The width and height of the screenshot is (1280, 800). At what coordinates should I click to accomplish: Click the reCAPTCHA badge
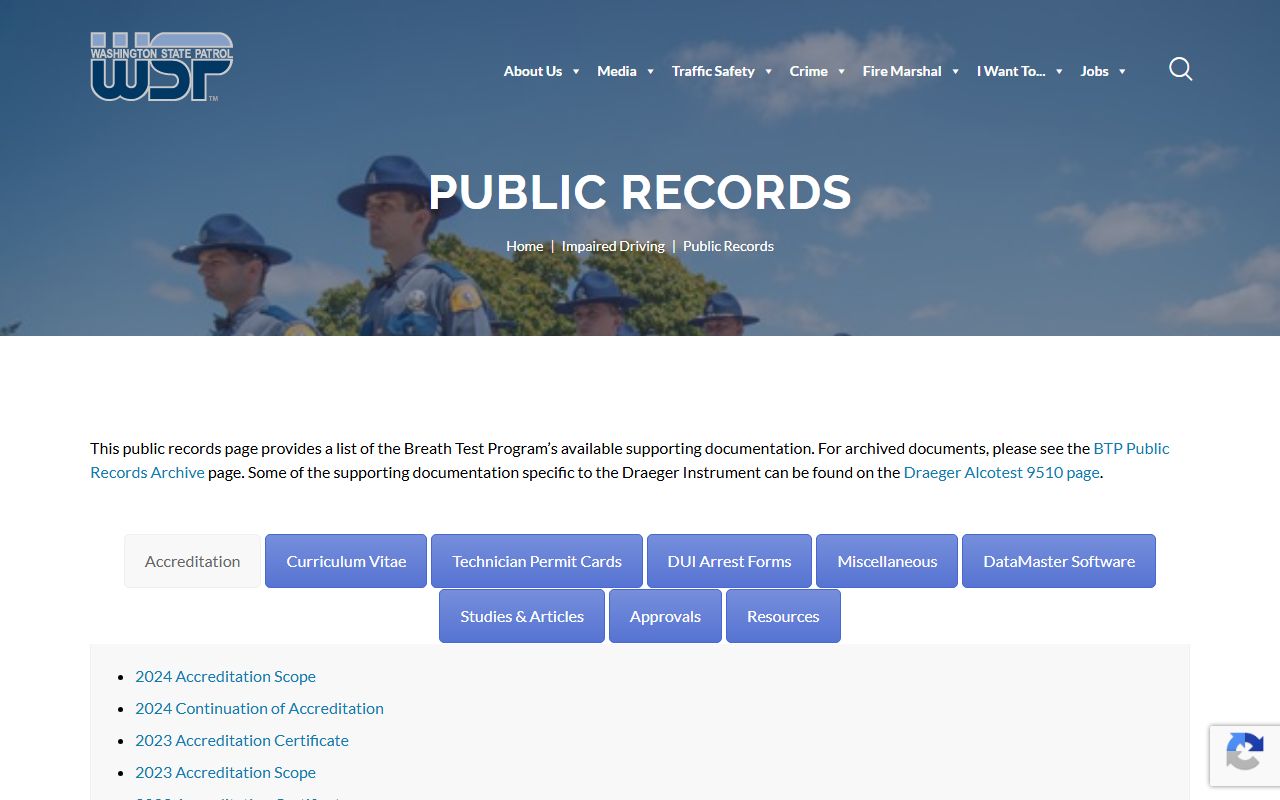click(x=1245, y=756)
